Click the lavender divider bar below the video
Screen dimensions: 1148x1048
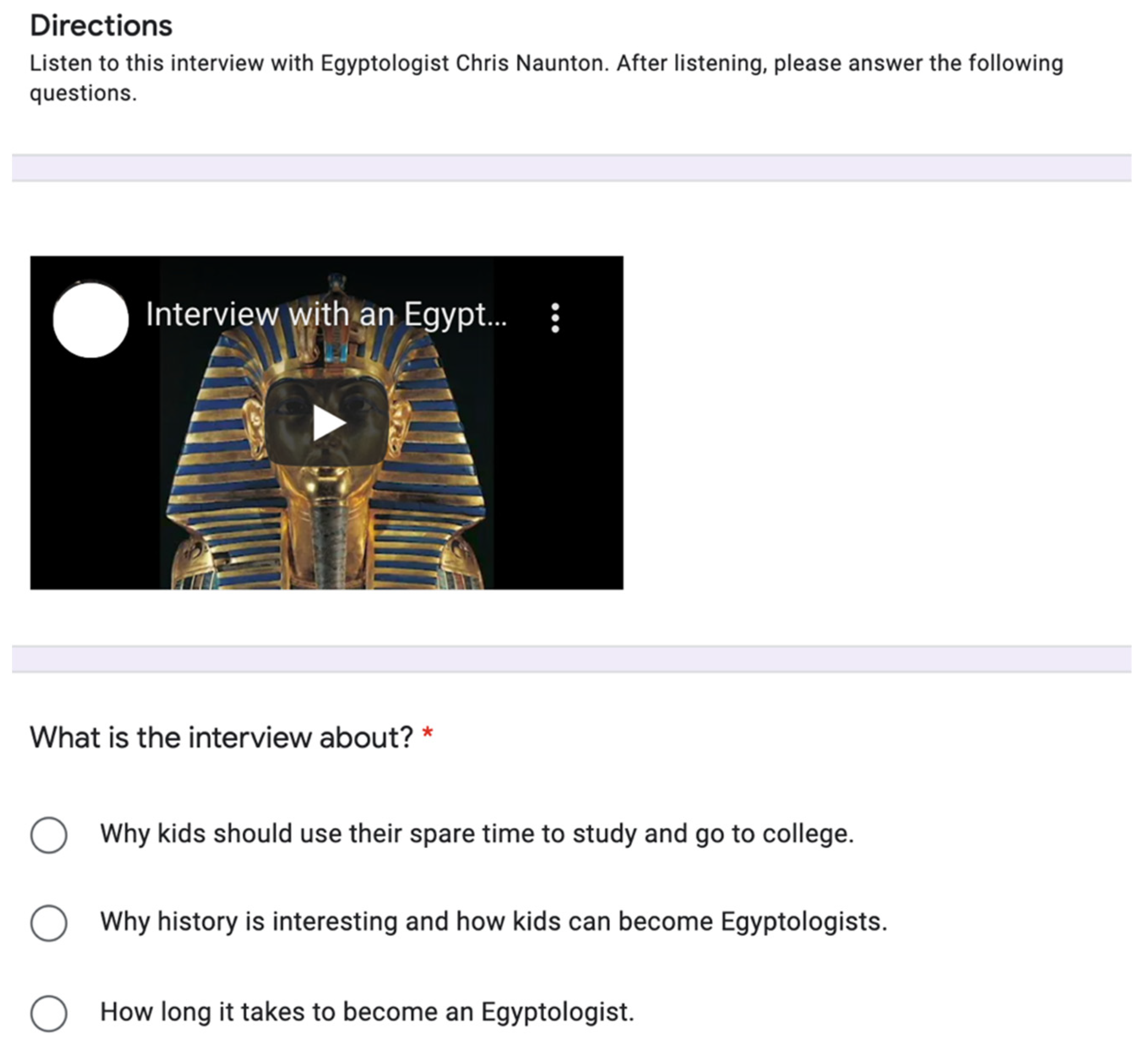(x=571, y=659)
